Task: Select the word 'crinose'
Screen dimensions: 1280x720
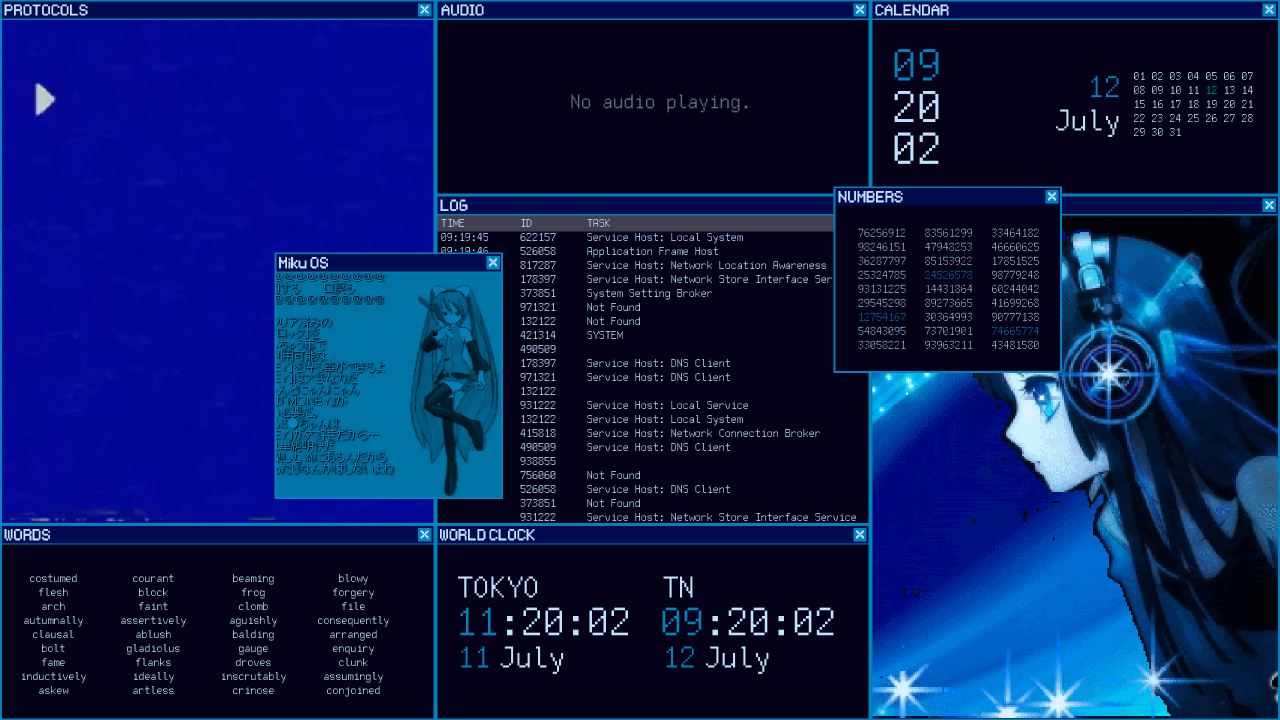Action: pyautogui.click(x=253, y=691)
